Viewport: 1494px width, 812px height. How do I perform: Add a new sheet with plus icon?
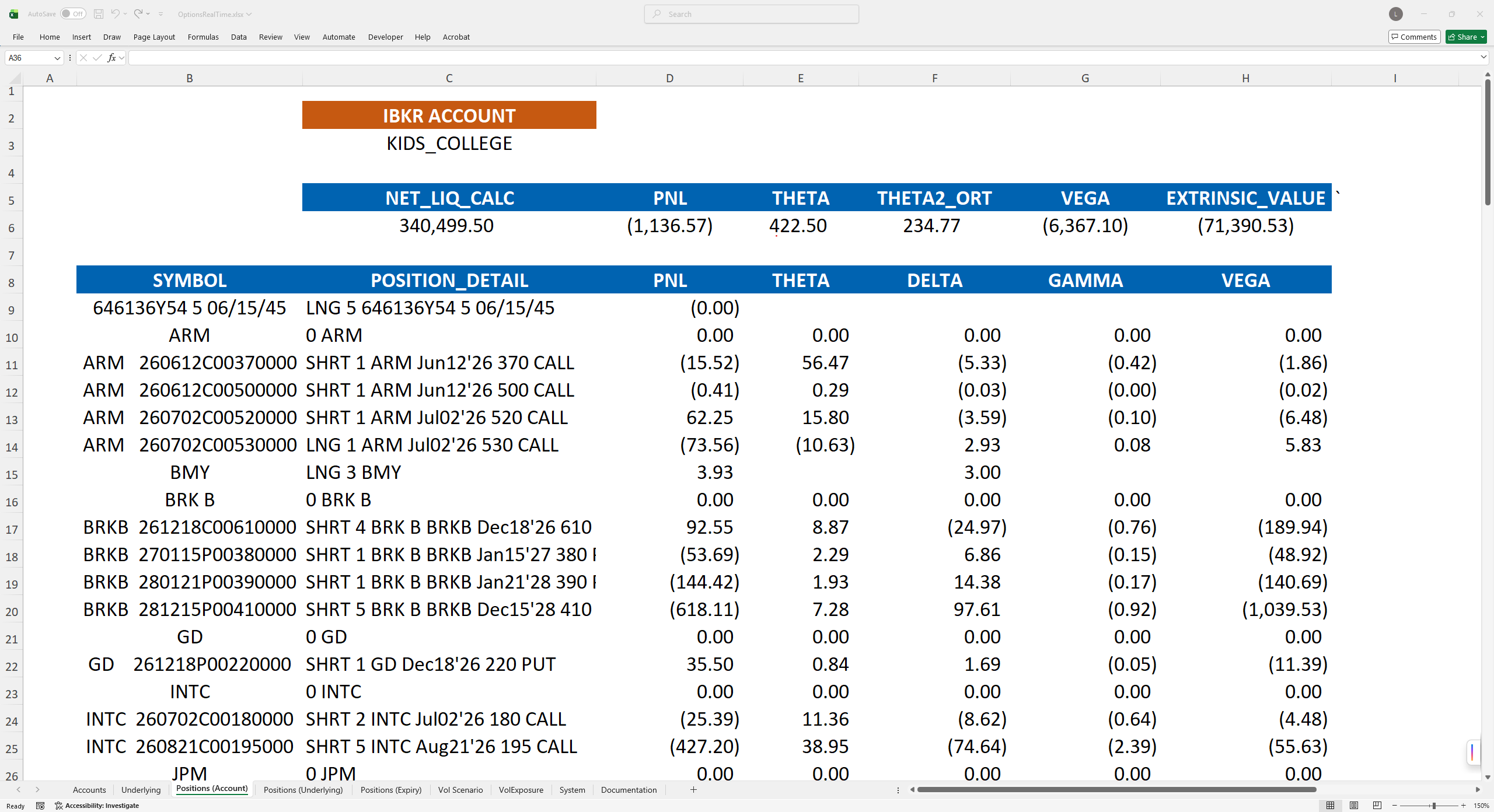click(x=693, y=790)
